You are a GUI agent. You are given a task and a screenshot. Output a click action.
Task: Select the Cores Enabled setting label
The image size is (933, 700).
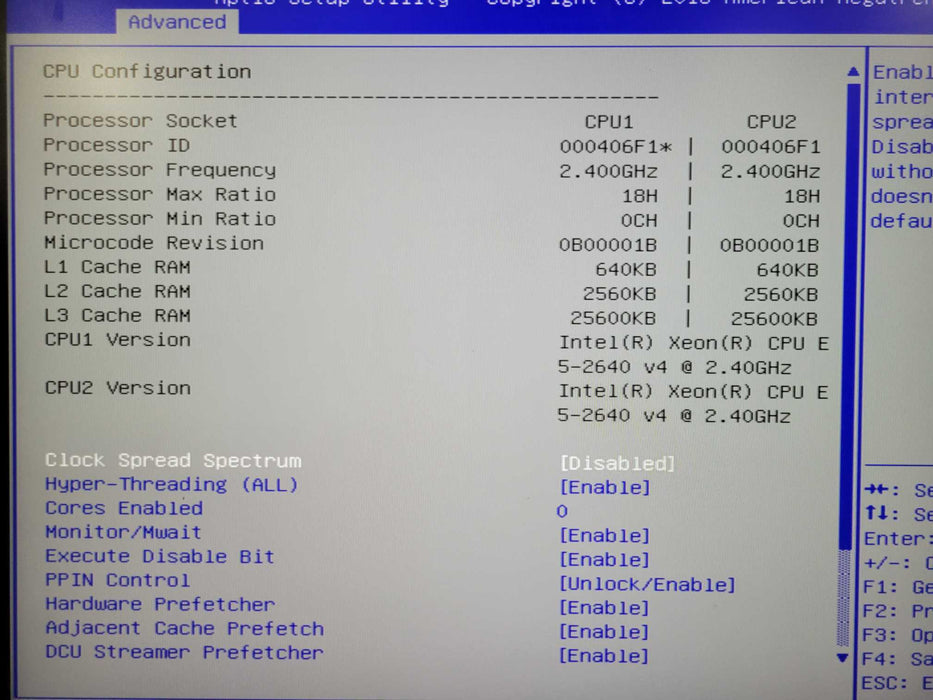[x=124, y=508]
